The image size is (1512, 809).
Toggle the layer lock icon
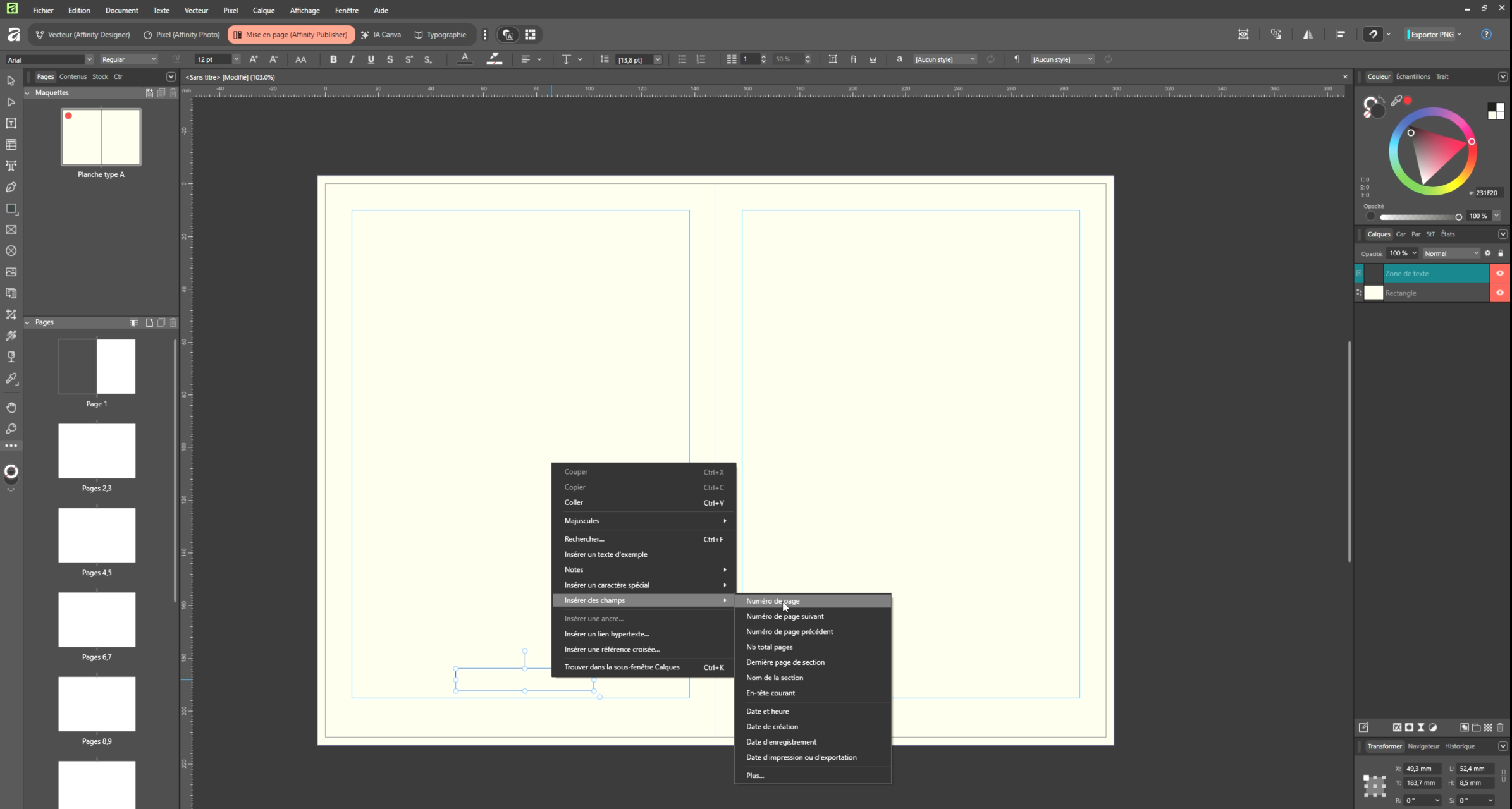tap(1501, 253)
